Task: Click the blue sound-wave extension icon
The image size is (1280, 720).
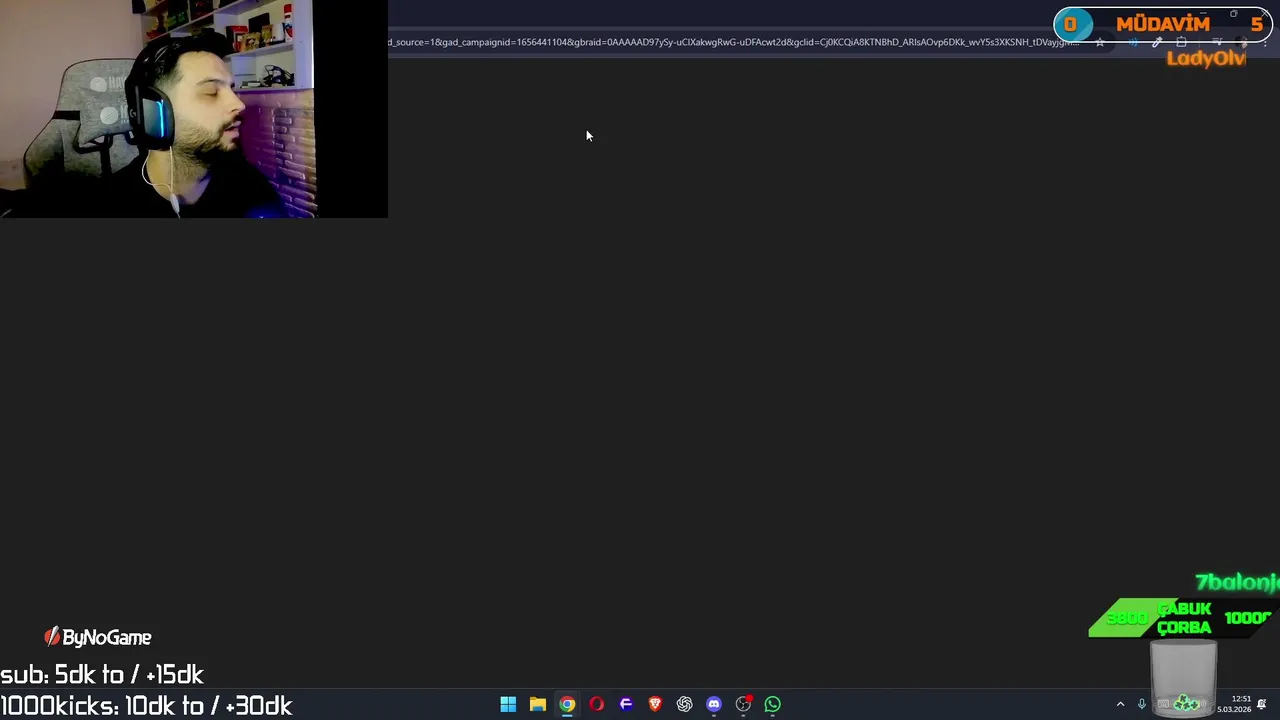Action: point(1133,42)
